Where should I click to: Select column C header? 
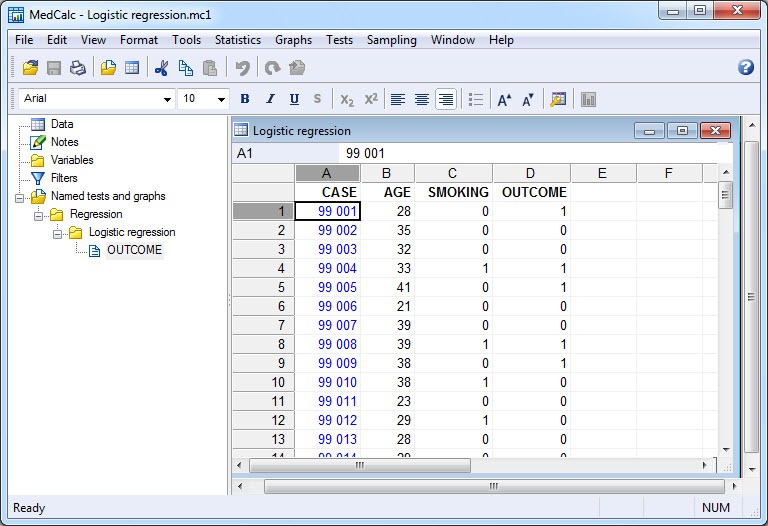coord(453,173)
